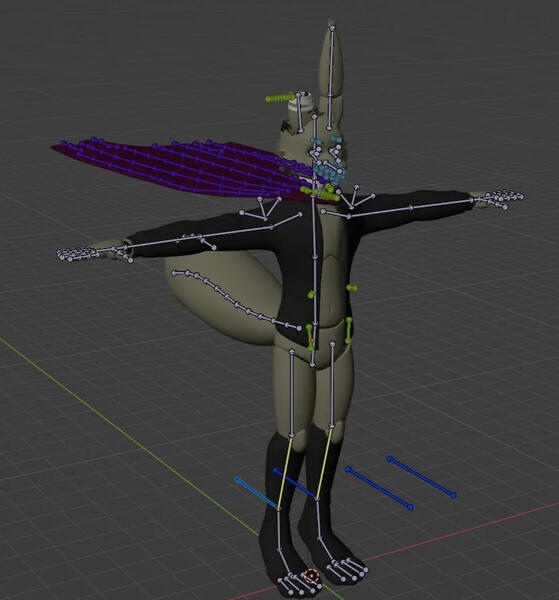Select the toe bones of the front foot

[298, 584]
